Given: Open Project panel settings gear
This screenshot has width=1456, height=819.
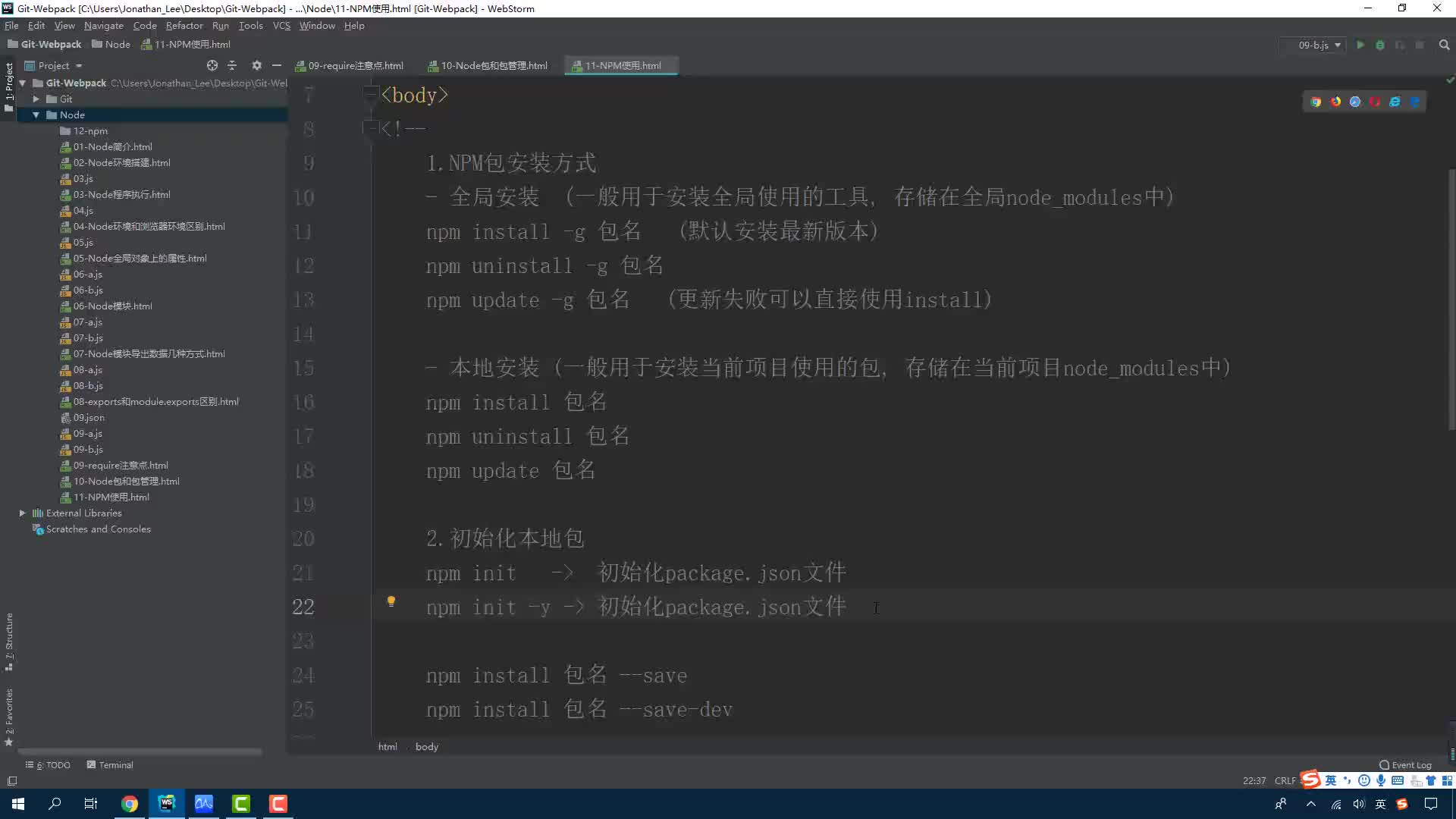Looking at the screenshot, I should point(256,65).
